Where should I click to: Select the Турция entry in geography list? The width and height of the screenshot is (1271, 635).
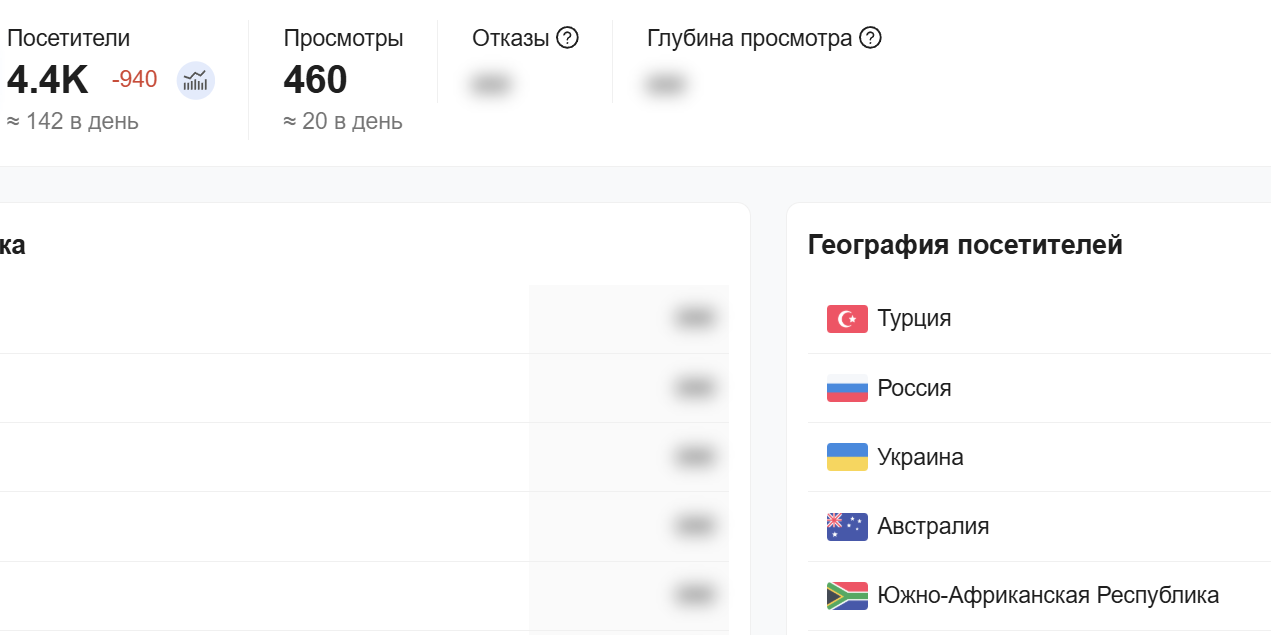click(915, 318)
